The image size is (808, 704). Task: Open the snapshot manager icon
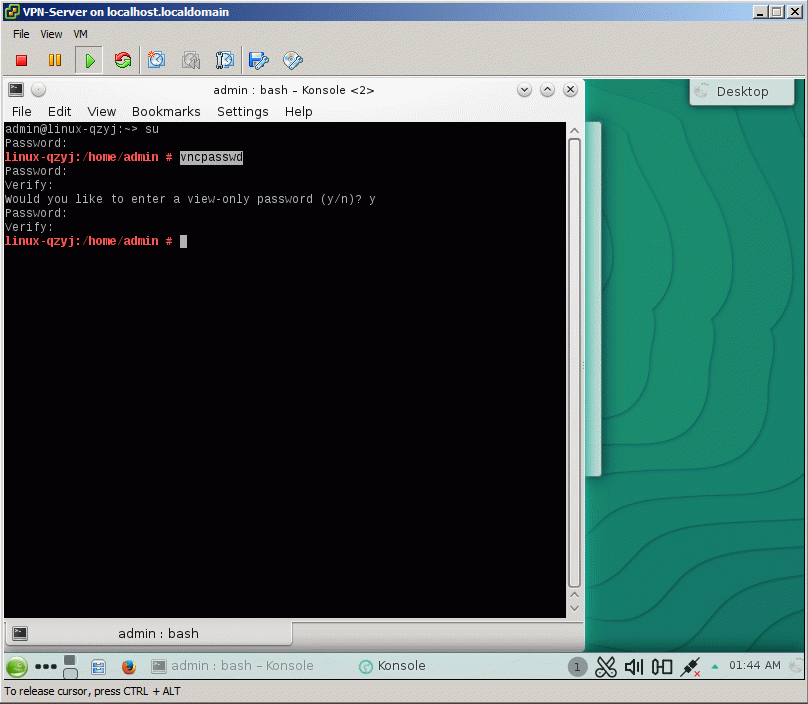[x=225, y=60]
